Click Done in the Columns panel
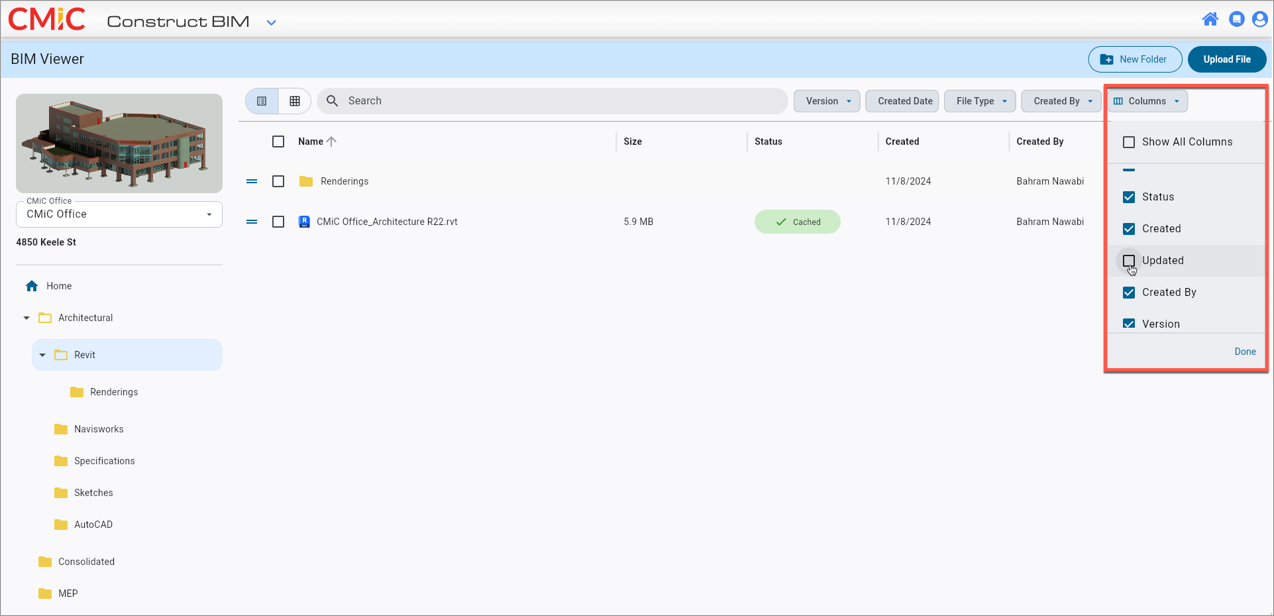The image size is (1274, 616). pyautogui.click(x=1245, y=352)
